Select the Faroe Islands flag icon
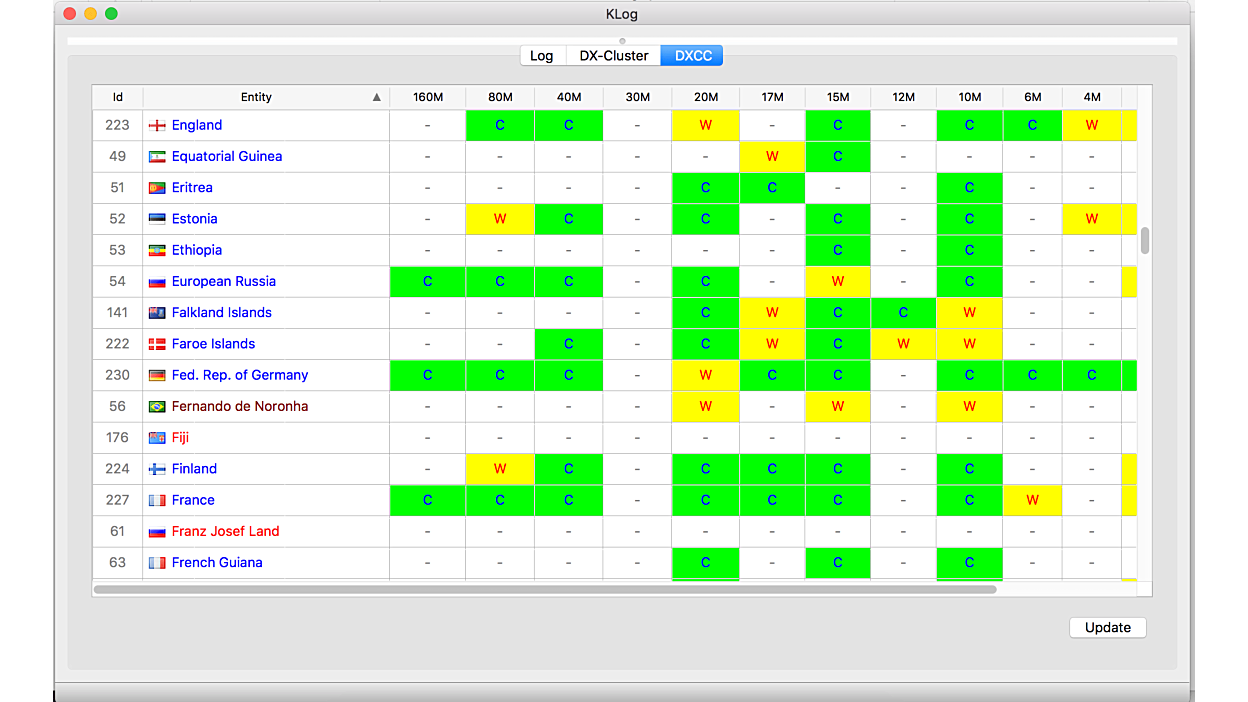Image resolution: width=1248 pixels, height=702 pixels. click(x=157, y=344)
